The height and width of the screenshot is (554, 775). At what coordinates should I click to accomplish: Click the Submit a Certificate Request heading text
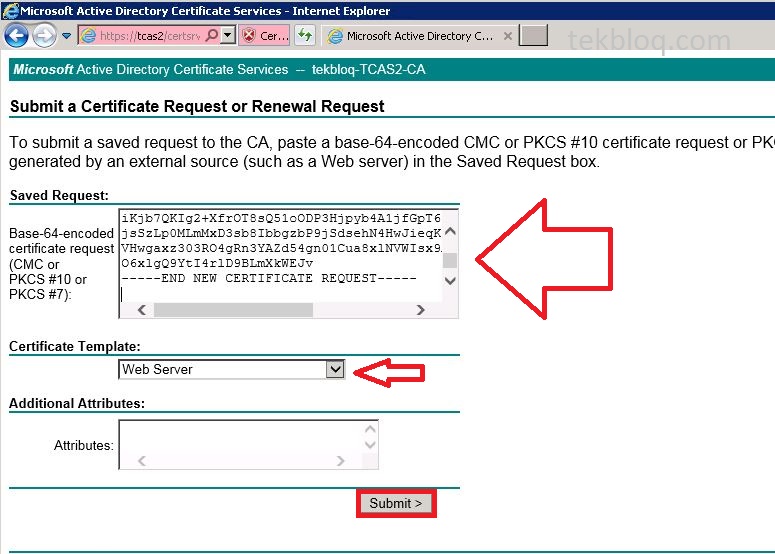click(x=197, y=106)
